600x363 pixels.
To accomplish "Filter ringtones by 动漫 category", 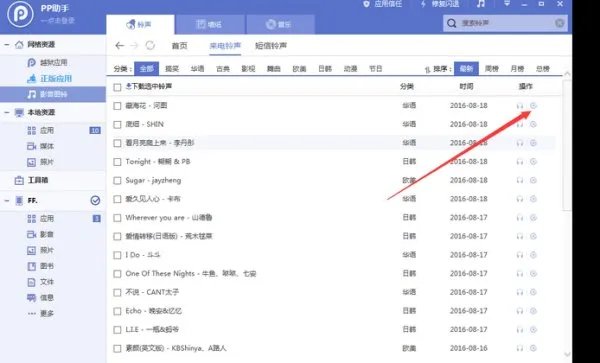I will [351, 69].
